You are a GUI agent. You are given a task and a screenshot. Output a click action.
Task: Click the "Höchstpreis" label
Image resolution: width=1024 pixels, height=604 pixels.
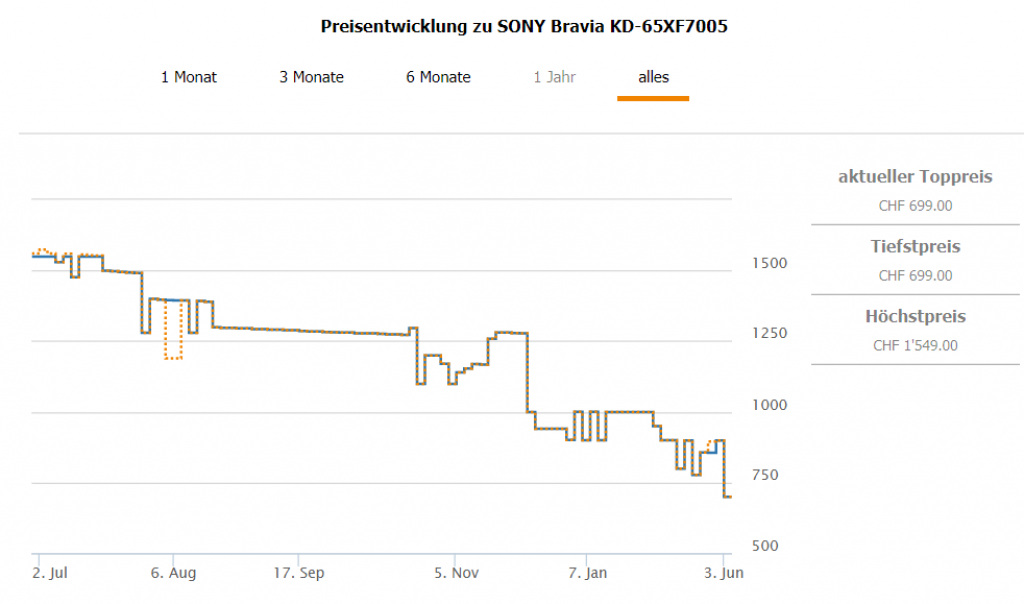[x=915, y=316]
